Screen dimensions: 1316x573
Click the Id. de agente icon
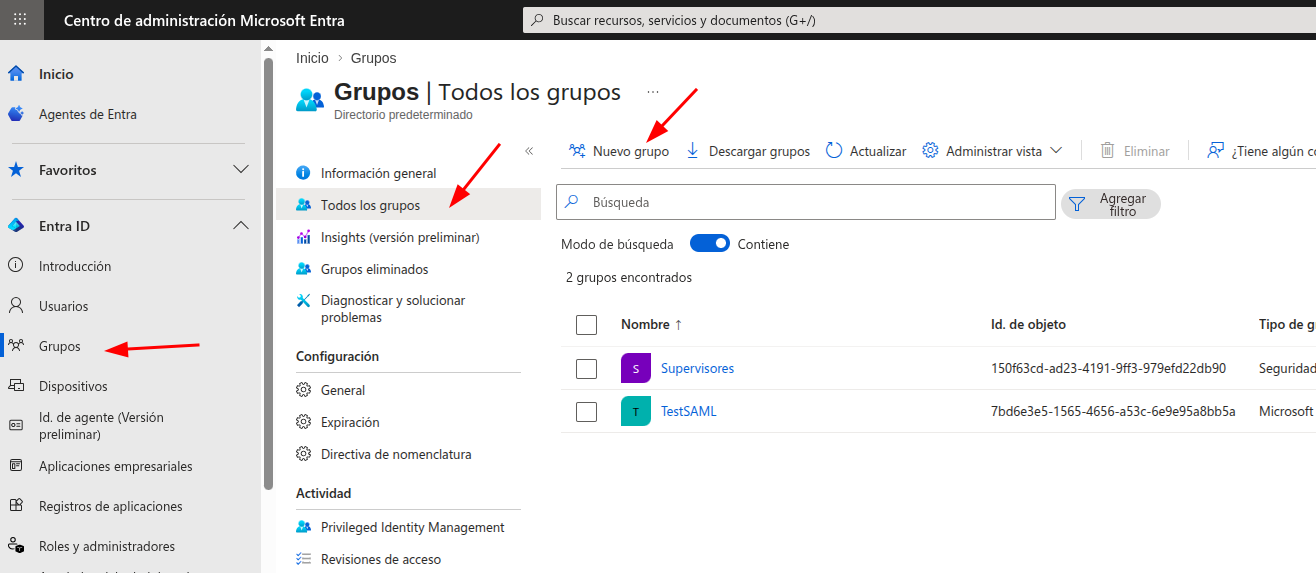(16, 426)
